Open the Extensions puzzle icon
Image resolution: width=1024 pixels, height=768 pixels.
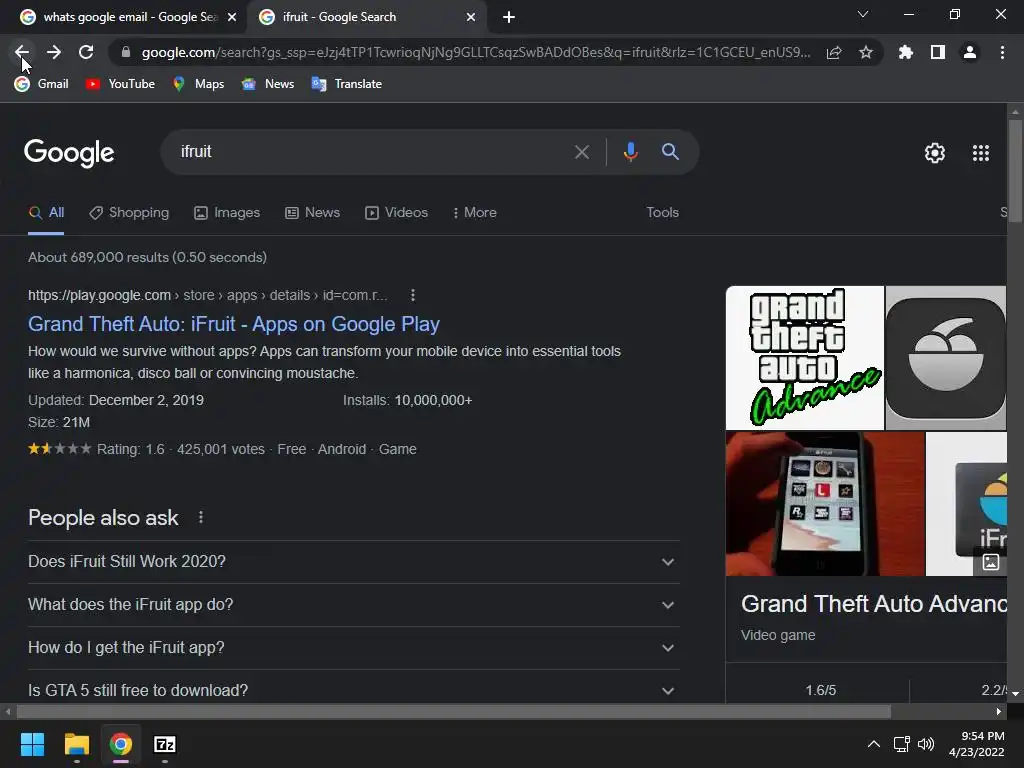[x=905, y=52]
